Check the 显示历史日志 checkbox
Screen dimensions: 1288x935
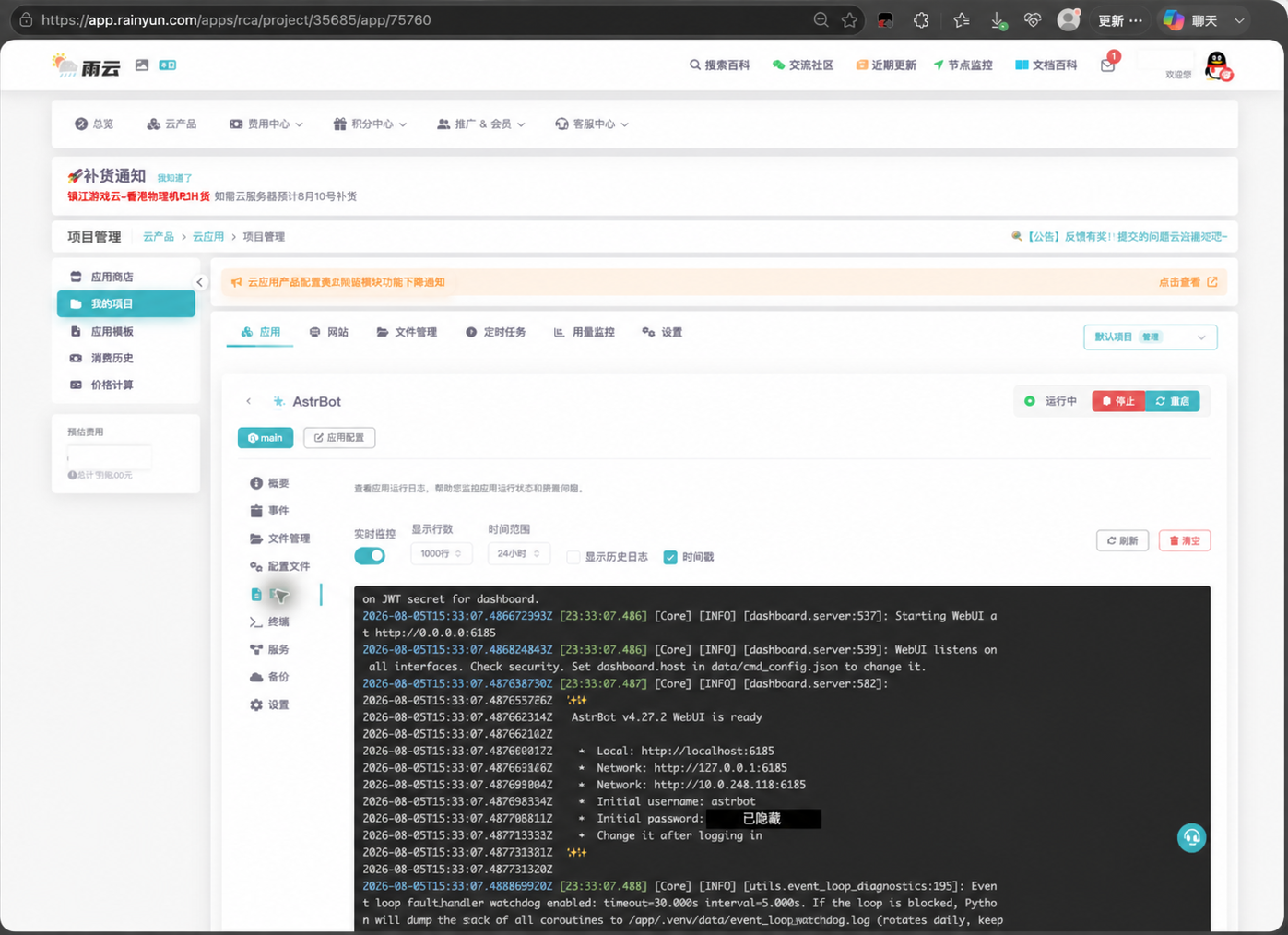[x=573, y=557]
